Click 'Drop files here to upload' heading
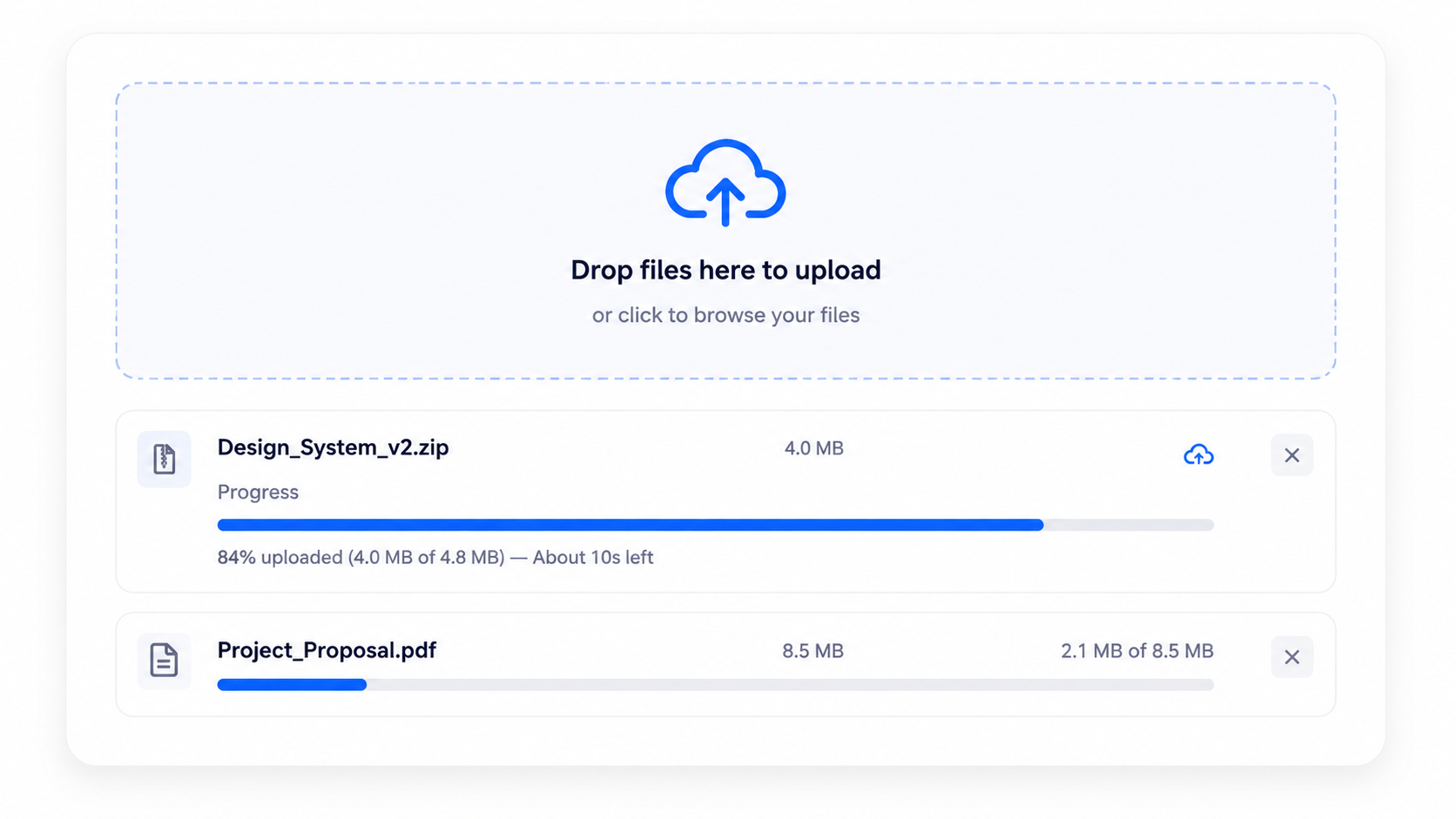This screenshot has width=1456, height=819. pyautogui.click(x=725, y=270)
